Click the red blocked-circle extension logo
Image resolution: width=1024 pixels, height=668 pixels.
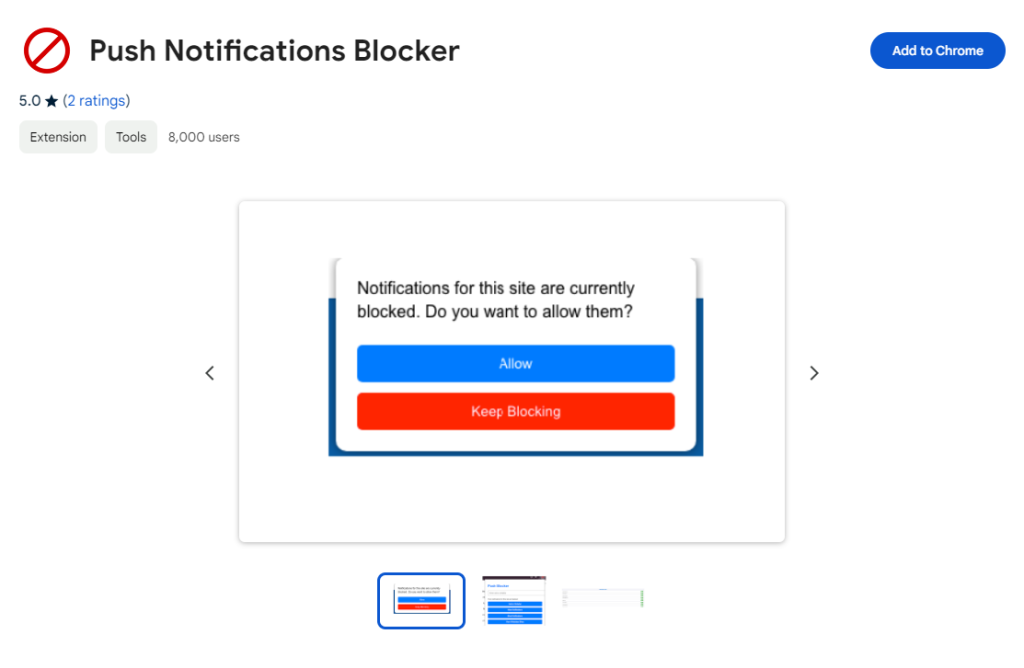[46, 50]
